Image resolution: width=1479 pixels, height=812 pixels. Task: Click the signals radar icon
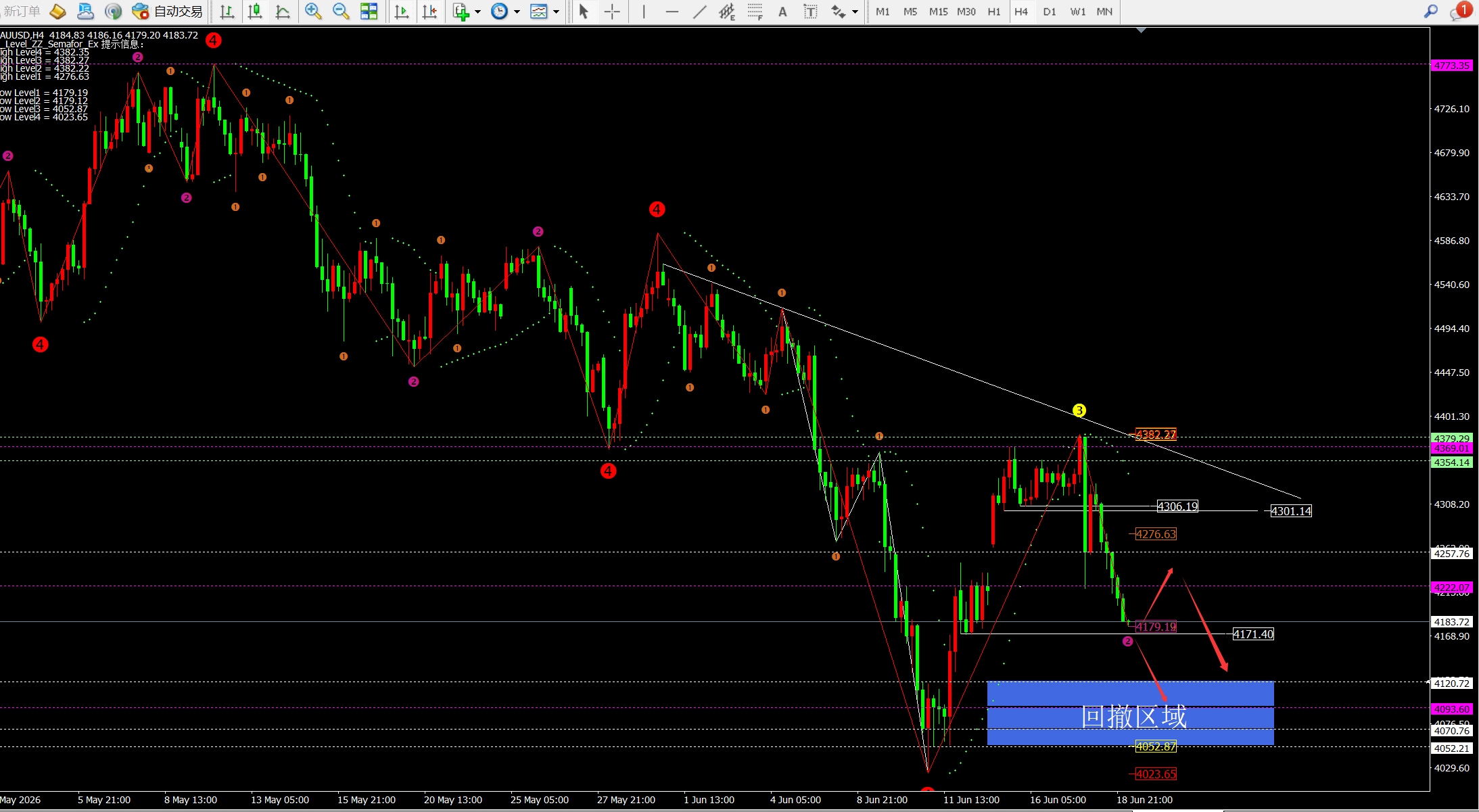[x=114, y=11]
